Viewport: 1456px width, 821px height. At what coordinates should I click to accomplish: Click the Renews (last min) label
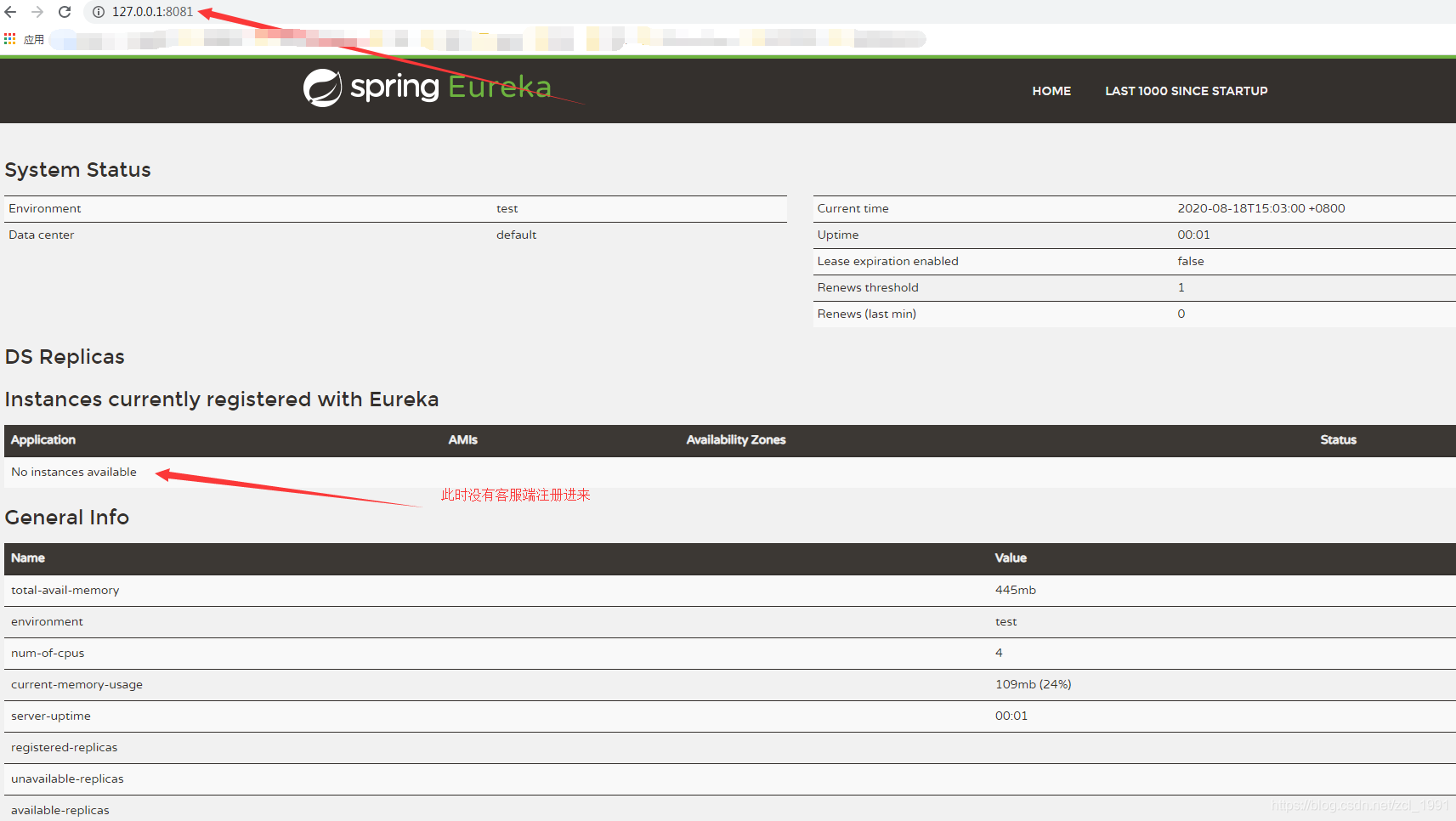click(867, 314)
